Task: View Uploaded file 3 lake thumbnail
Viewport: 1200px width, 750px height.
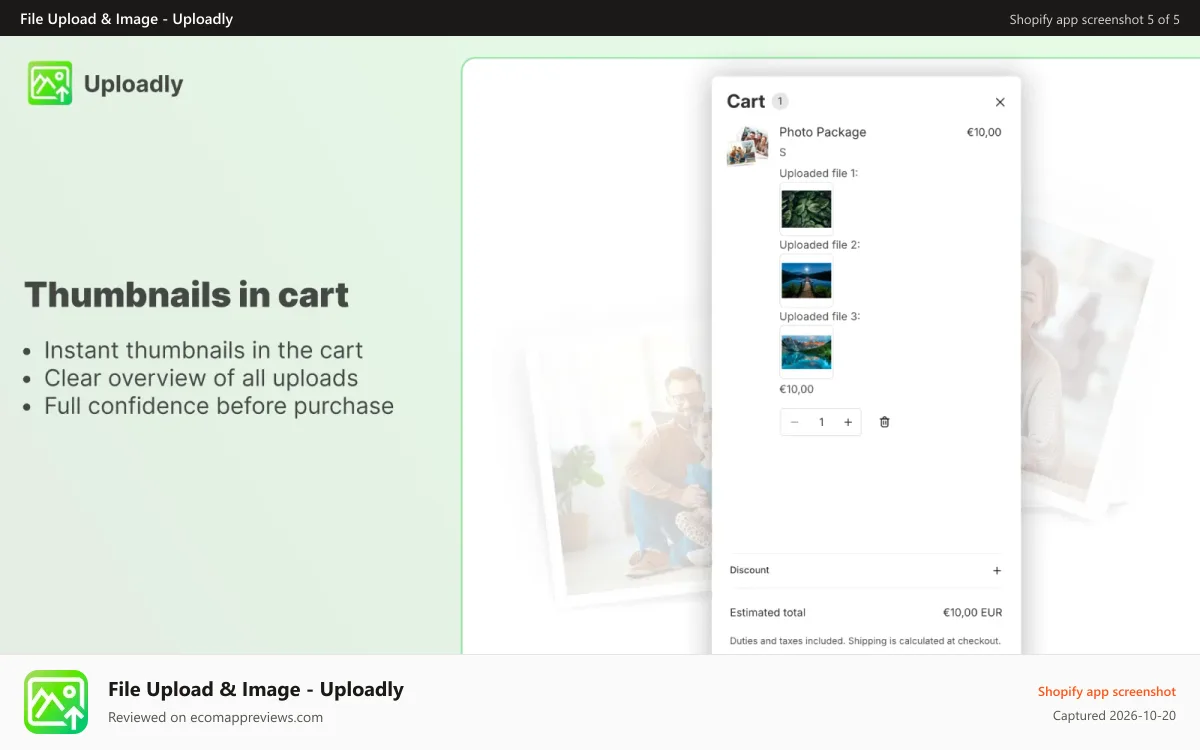Action: tap(806, 352)
